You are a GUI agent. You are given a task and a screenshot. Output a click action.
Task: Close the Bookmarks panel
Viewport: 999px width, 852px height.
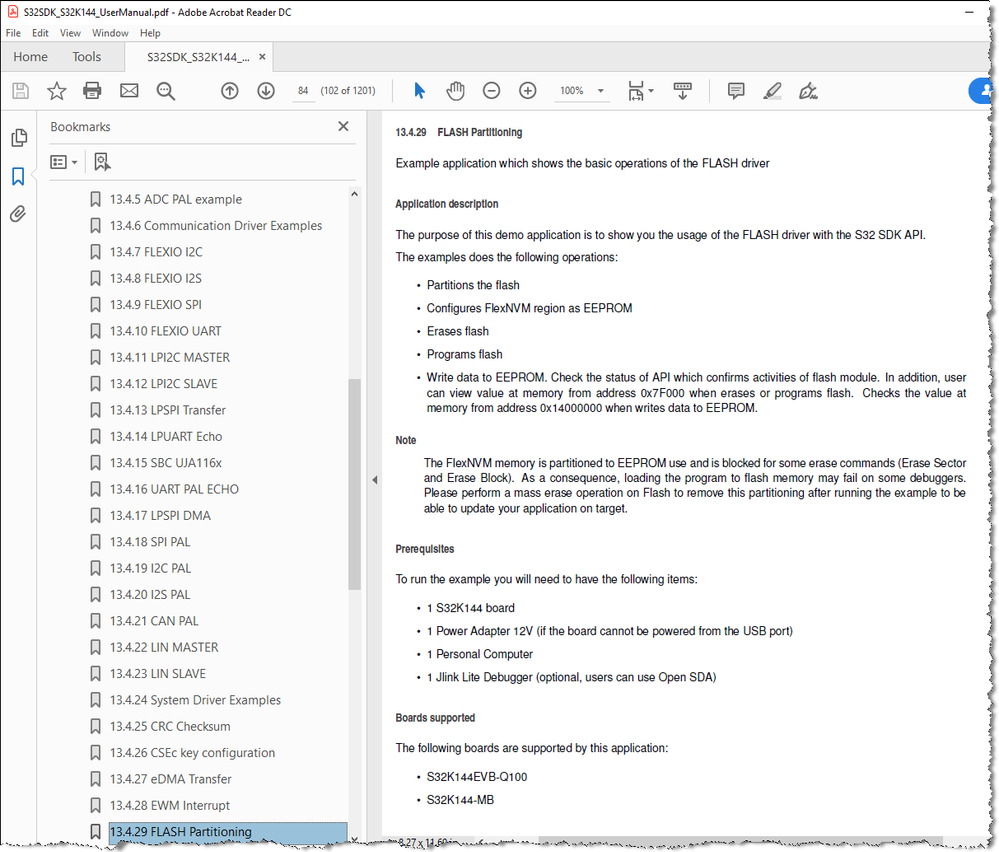pyautogui.click(x=343, y=126)
